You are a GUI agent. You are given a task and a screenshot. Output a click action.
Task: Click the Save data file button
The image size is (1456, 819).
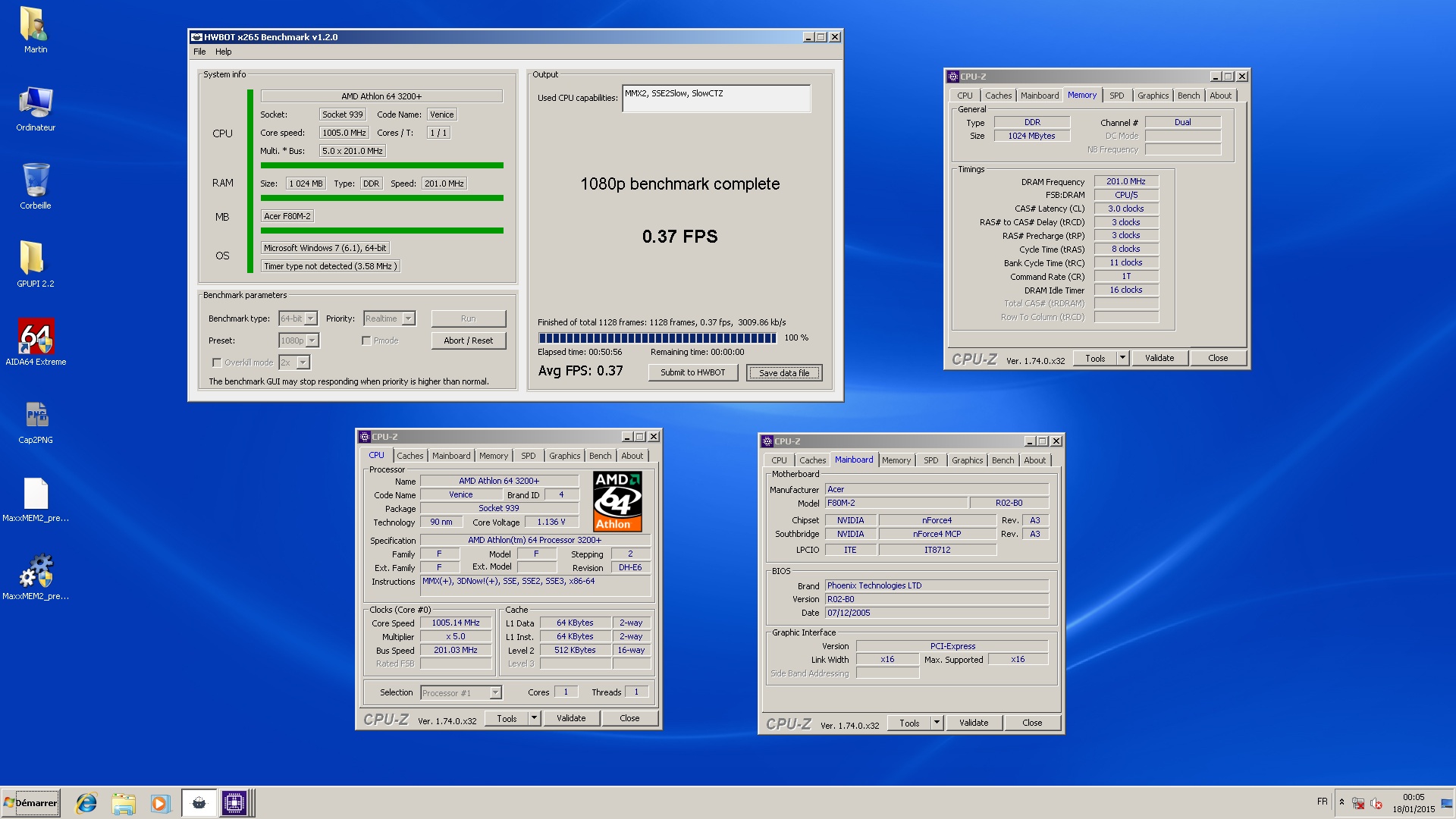click(x=784, y=372)
